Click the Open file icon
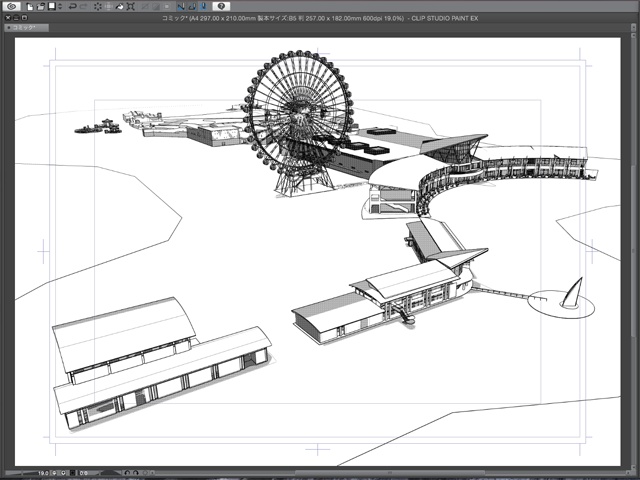 tap(40, 7)
